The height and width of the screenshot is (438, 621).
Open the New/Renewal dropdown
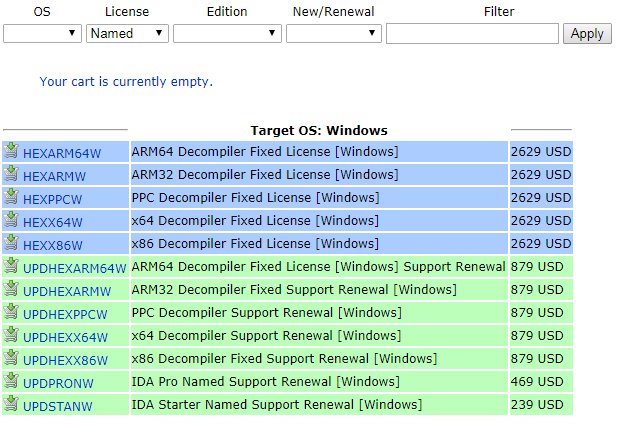[334, 33]
